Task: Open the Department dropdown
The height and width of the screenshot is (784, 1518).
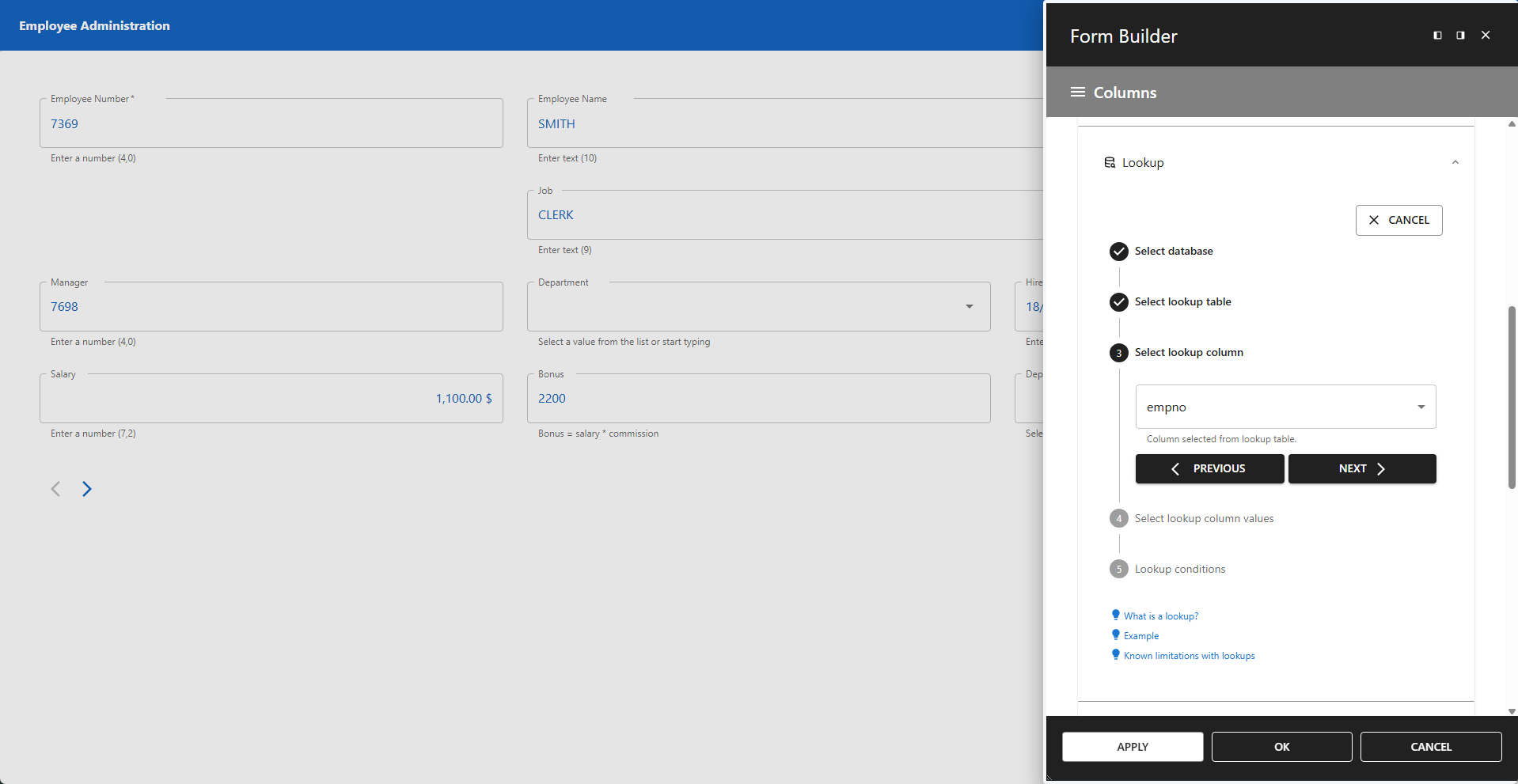Action: 969,306
